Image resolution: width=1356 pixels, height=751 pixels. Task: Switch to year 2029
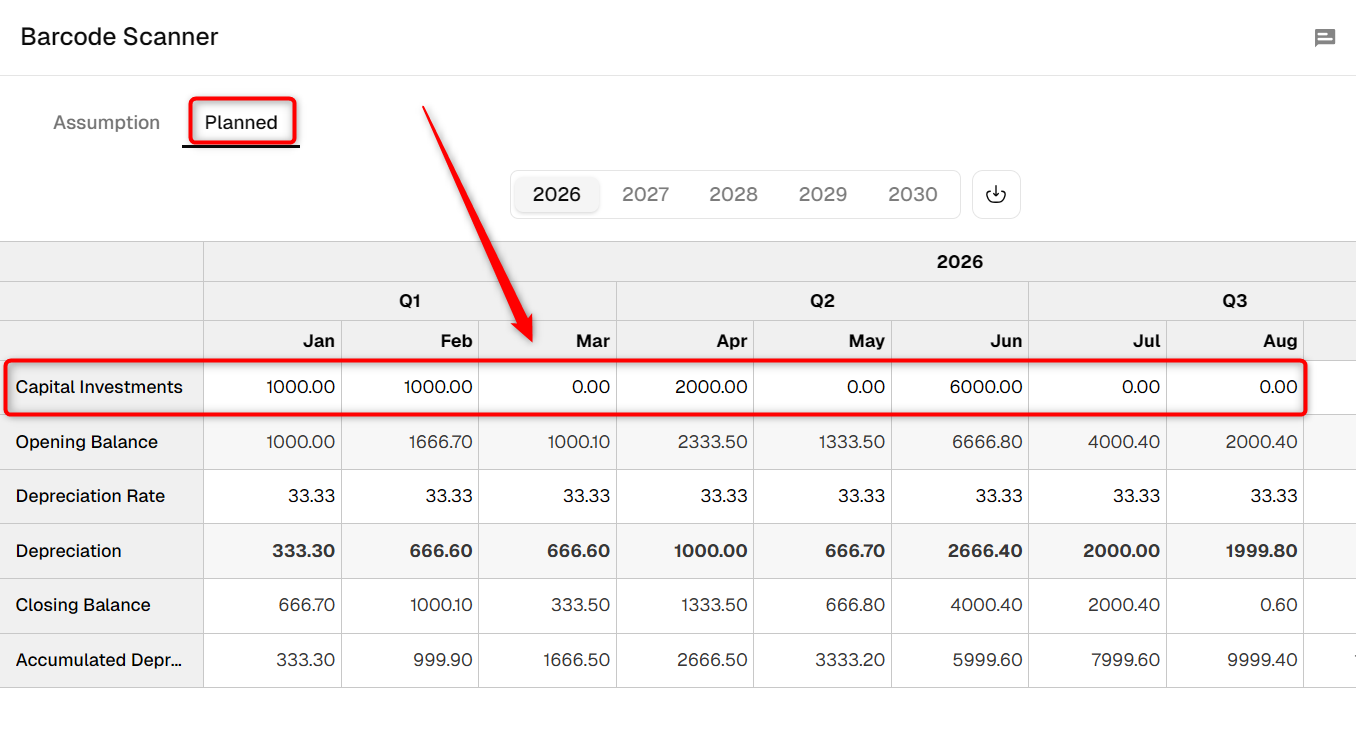[x=823, y=194]
